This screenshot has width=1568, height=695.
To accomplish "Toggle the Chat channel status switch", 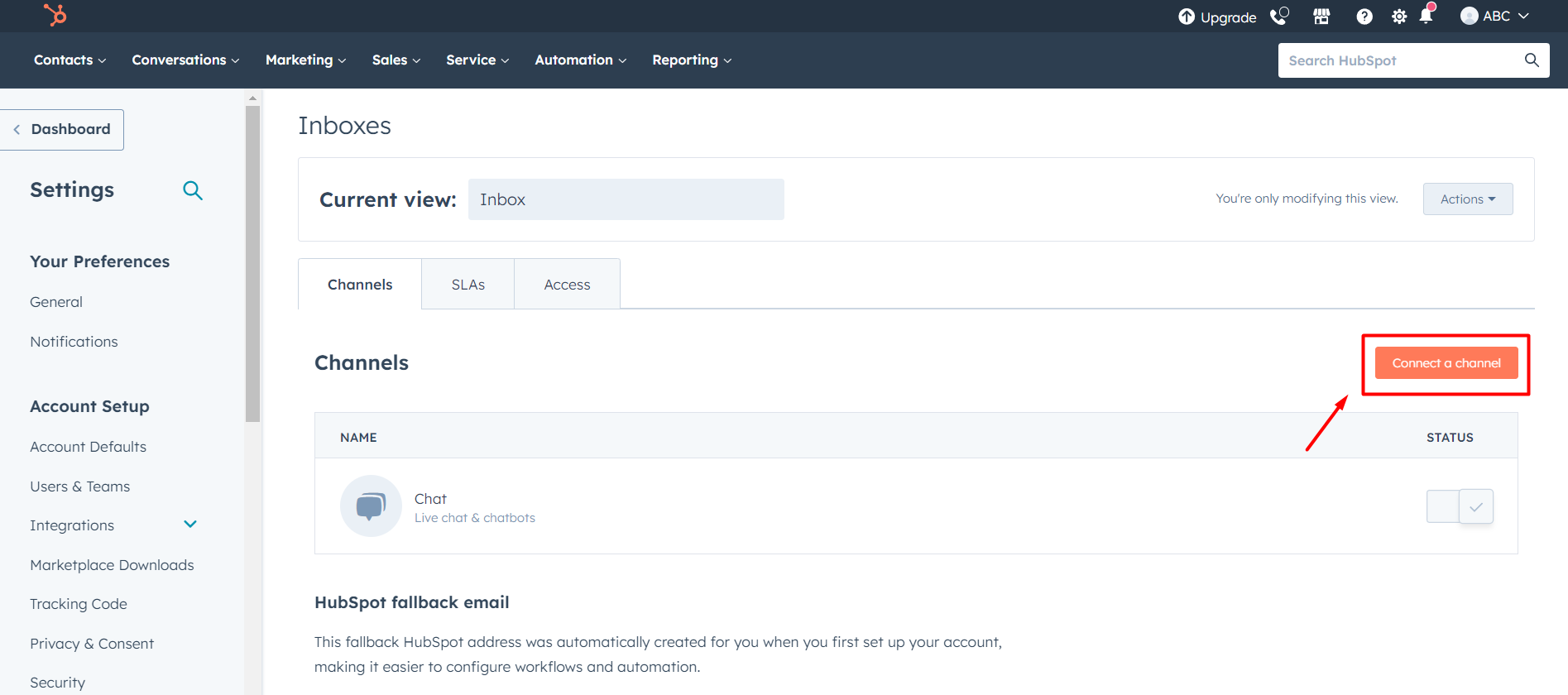I will point(1460,506).
